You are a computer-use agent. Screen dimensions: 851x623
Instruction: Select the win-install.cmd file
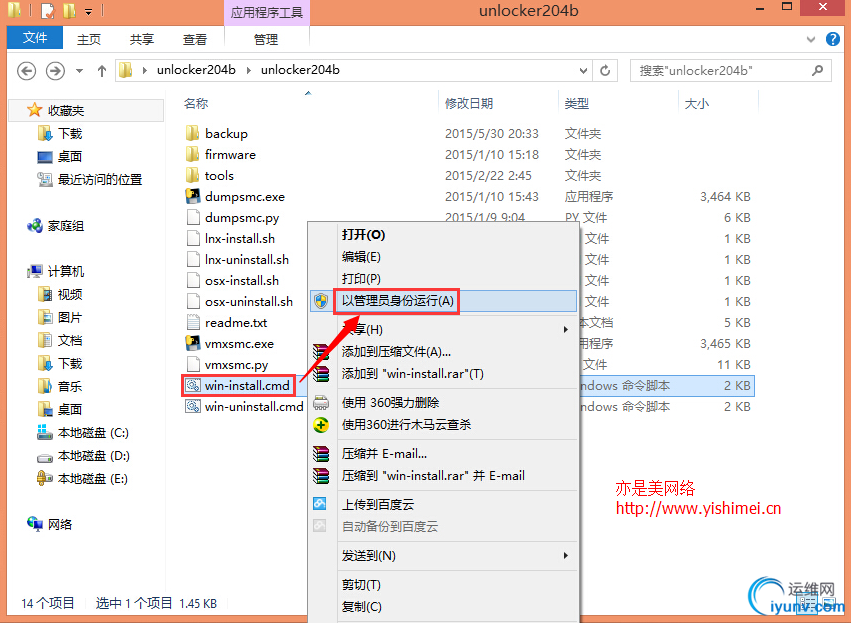(x=247, y=385)
